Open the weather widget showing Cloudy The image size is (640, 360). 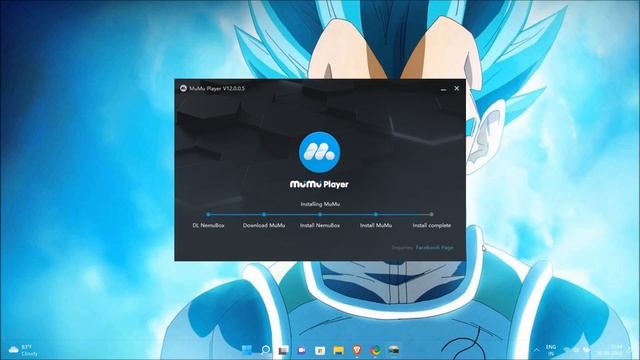pos(23,350)
